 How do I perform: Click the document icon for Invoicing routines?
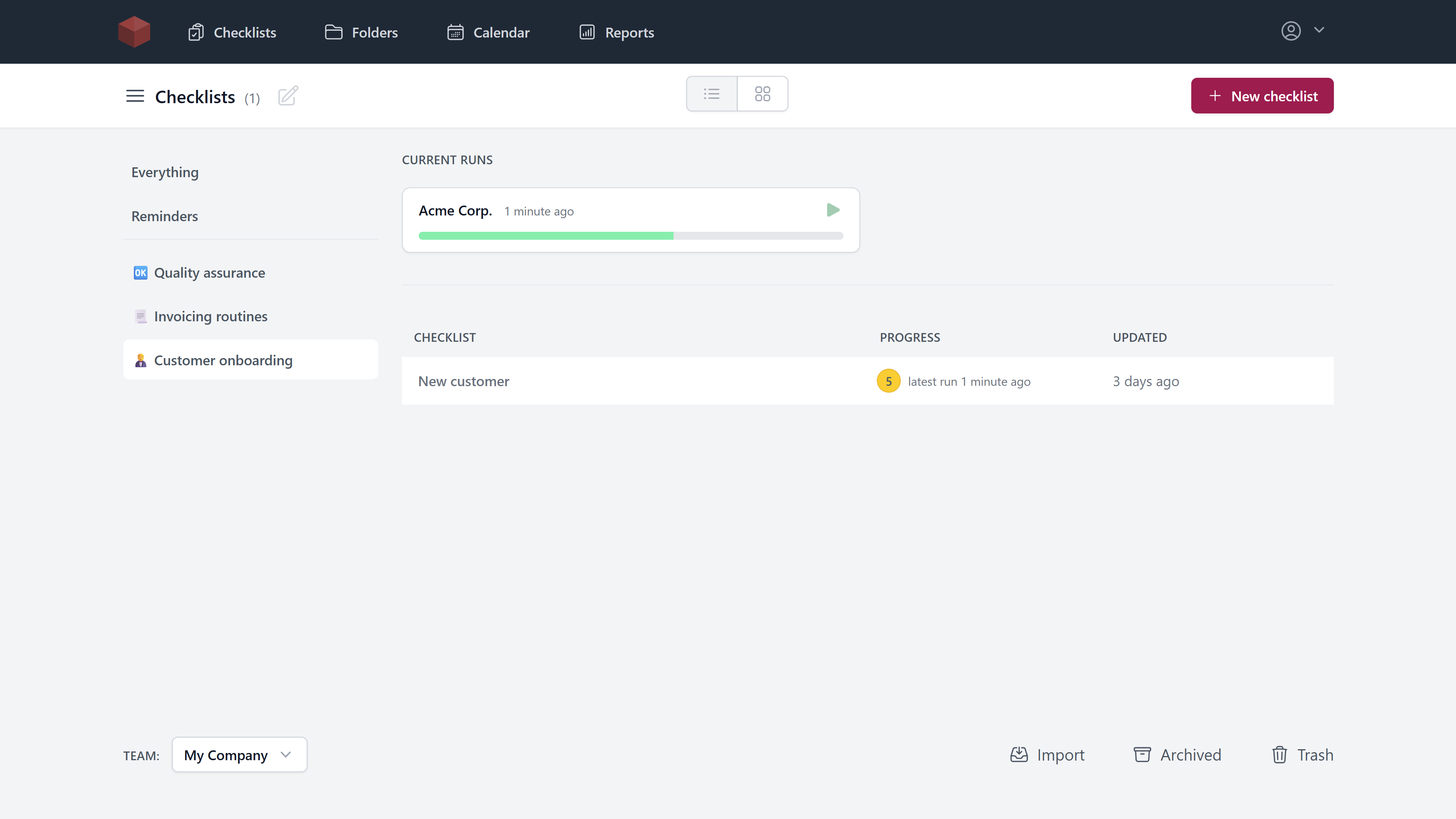pyautogui.click(x=140, y=316)
